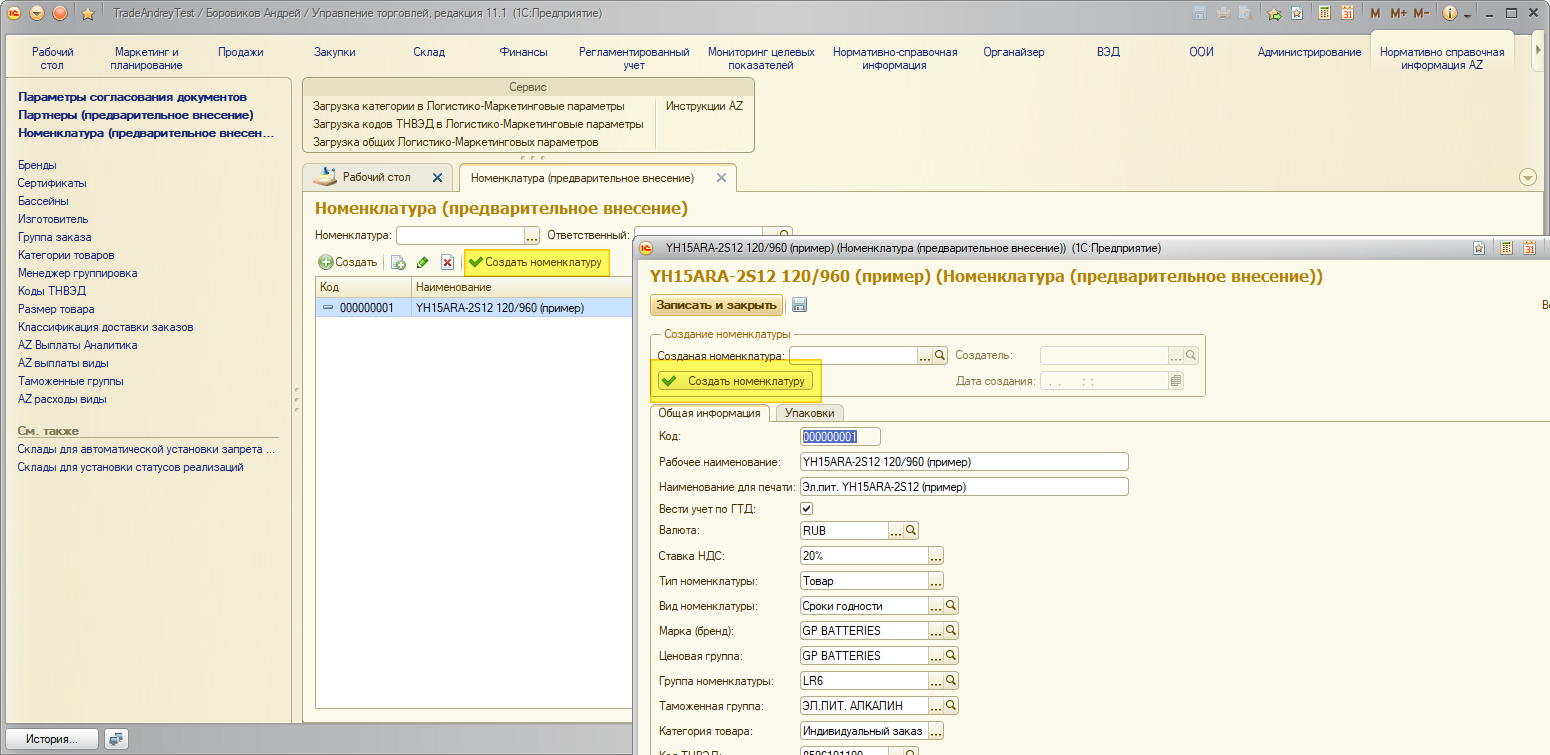
Task: Click the floppy disk save icon beside Записать и закрыть
Action: 799,306
